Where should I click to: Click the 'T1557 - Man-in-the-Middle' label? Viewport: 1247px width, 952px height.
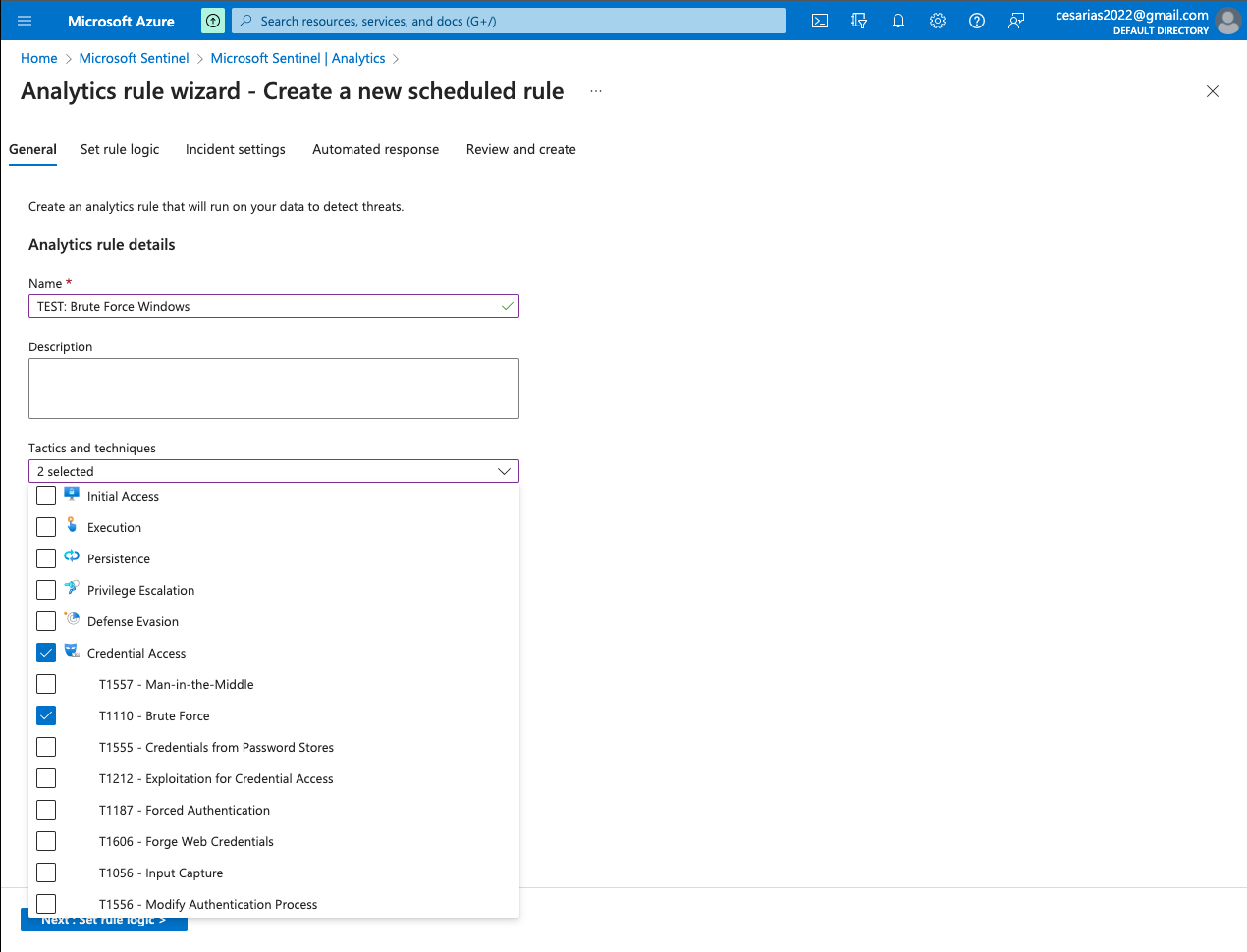[177, 684]
